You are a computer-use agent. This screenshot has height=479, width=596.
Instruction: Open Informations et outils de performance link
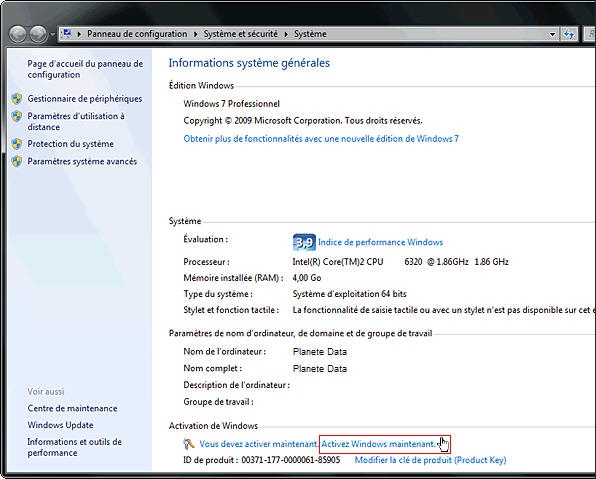[x=74, y=447]
